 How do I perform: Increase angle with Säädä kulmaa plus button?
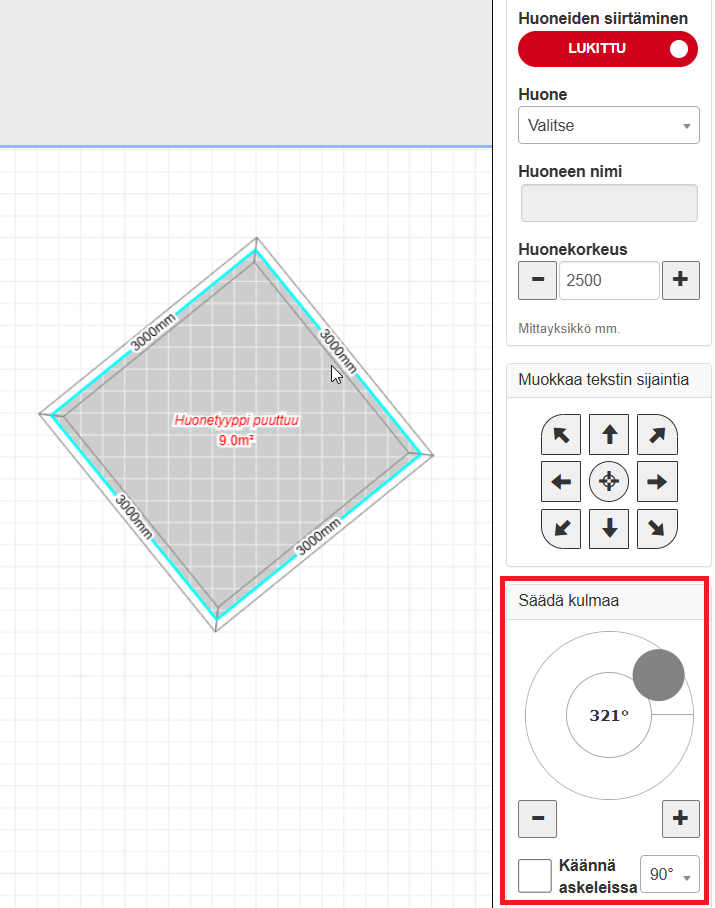tap(680, 819)
